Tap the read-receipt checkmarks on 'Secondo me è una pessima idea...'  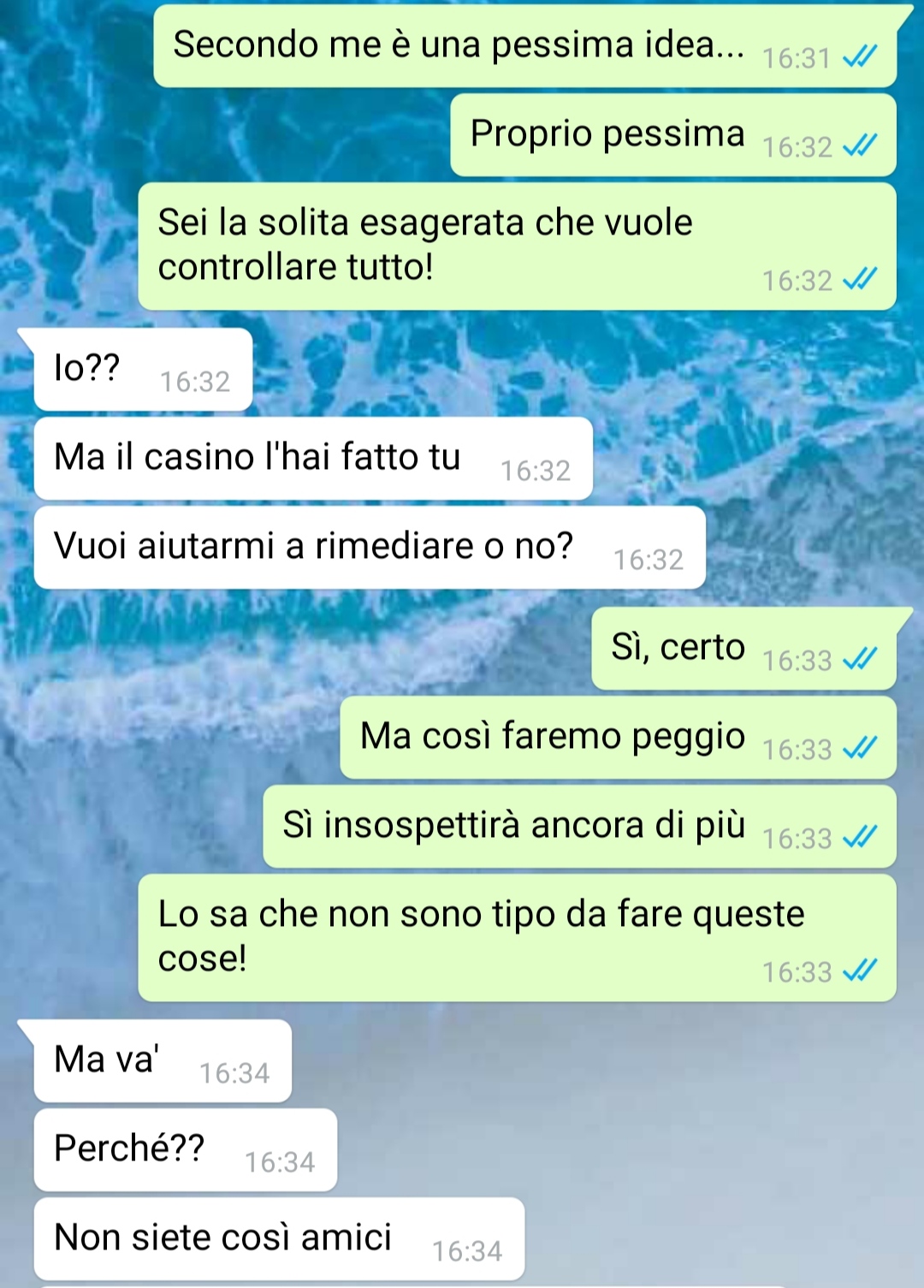click(x=860, y=57)
